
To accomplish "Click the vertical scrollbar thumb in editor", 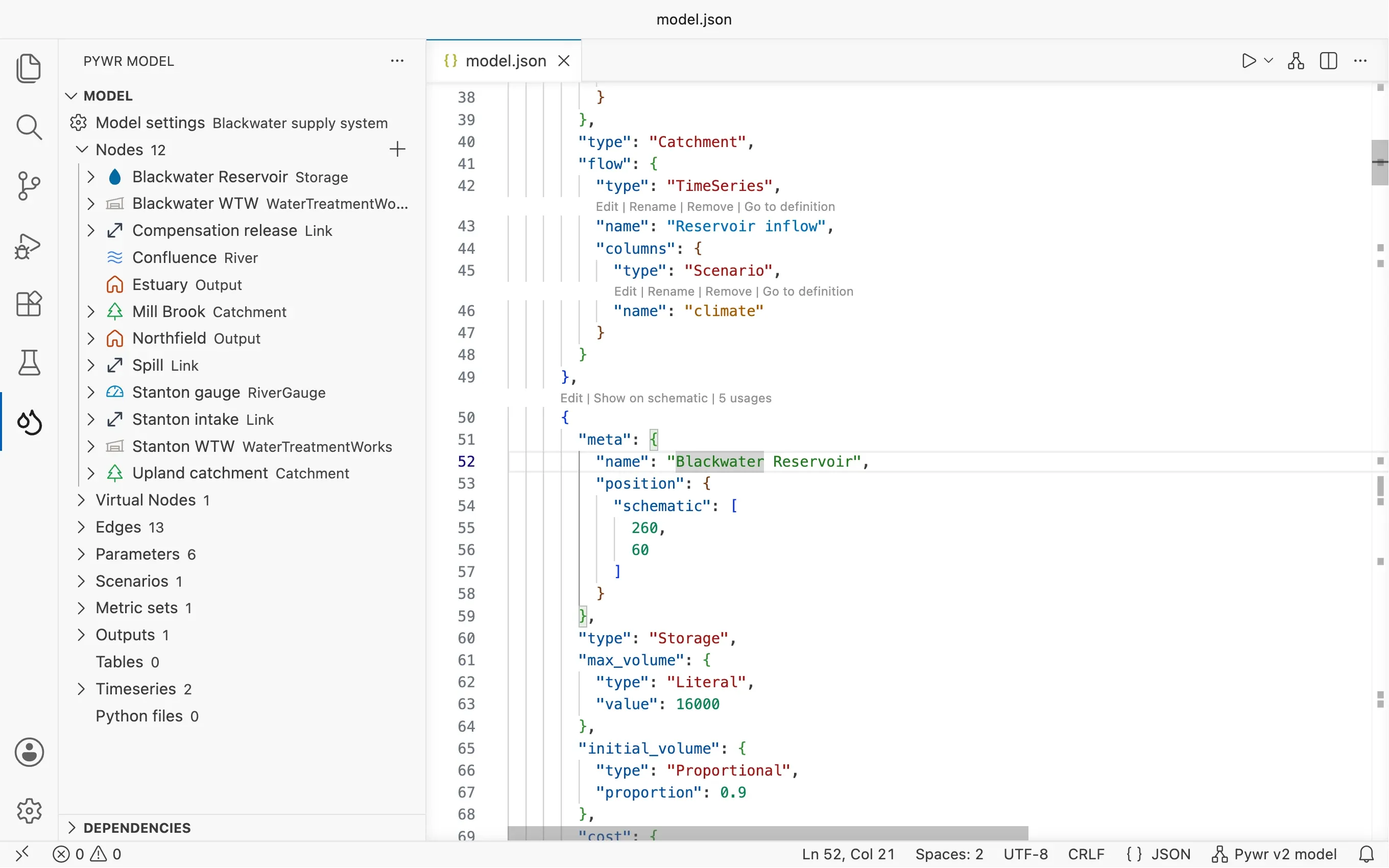I will pos(1380,162).
